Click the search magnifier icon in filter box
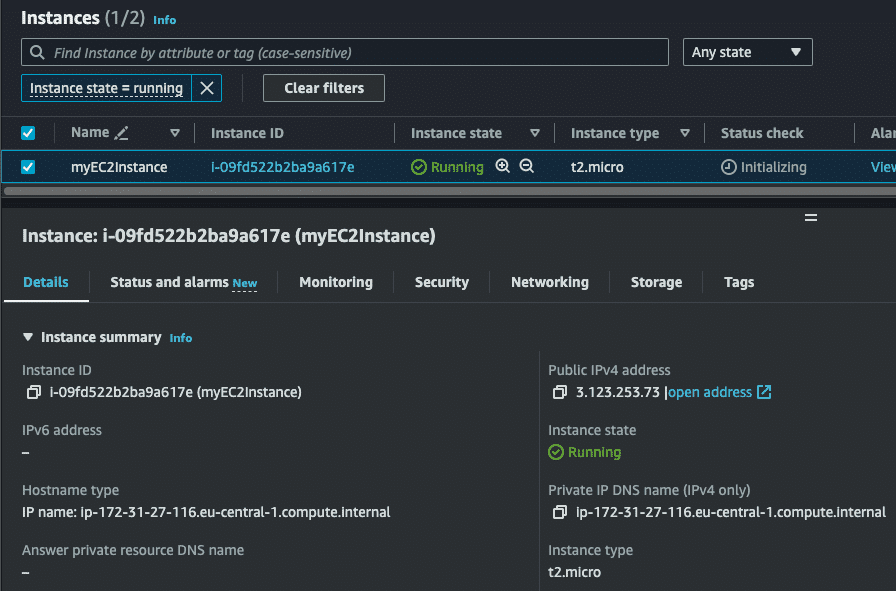Screen dimensions: 896x591 click(x=37, y=53)
